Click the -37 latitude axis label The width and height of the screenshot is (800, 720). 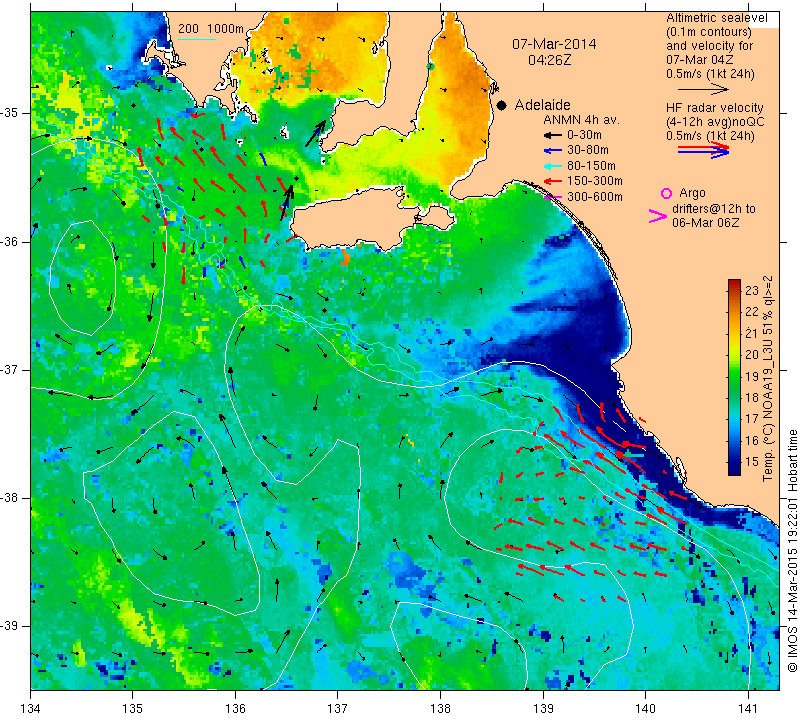click(11, 369)
